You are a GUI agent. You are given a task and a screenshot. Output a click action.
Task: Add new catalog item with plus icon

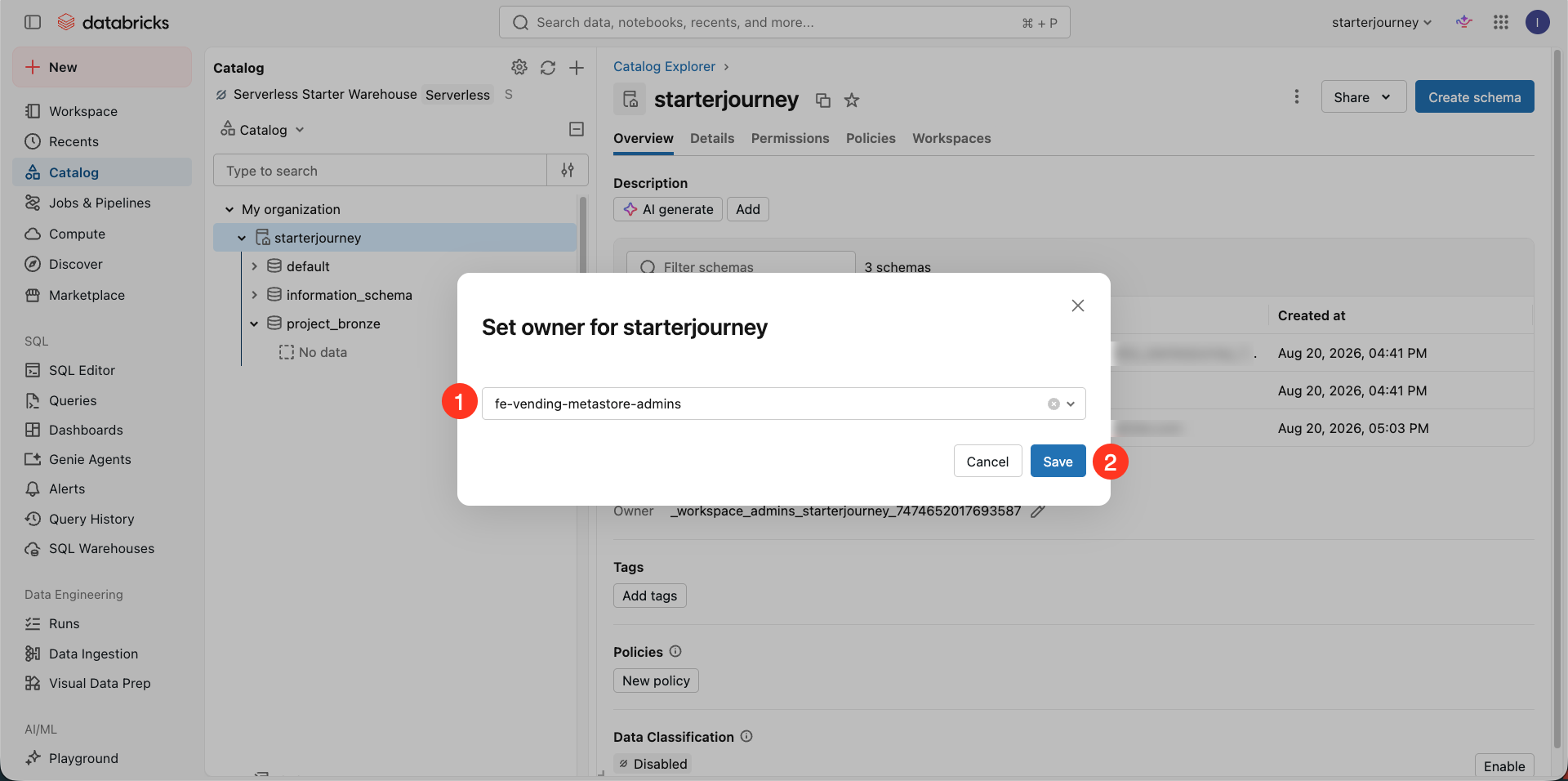pos(577,68)
